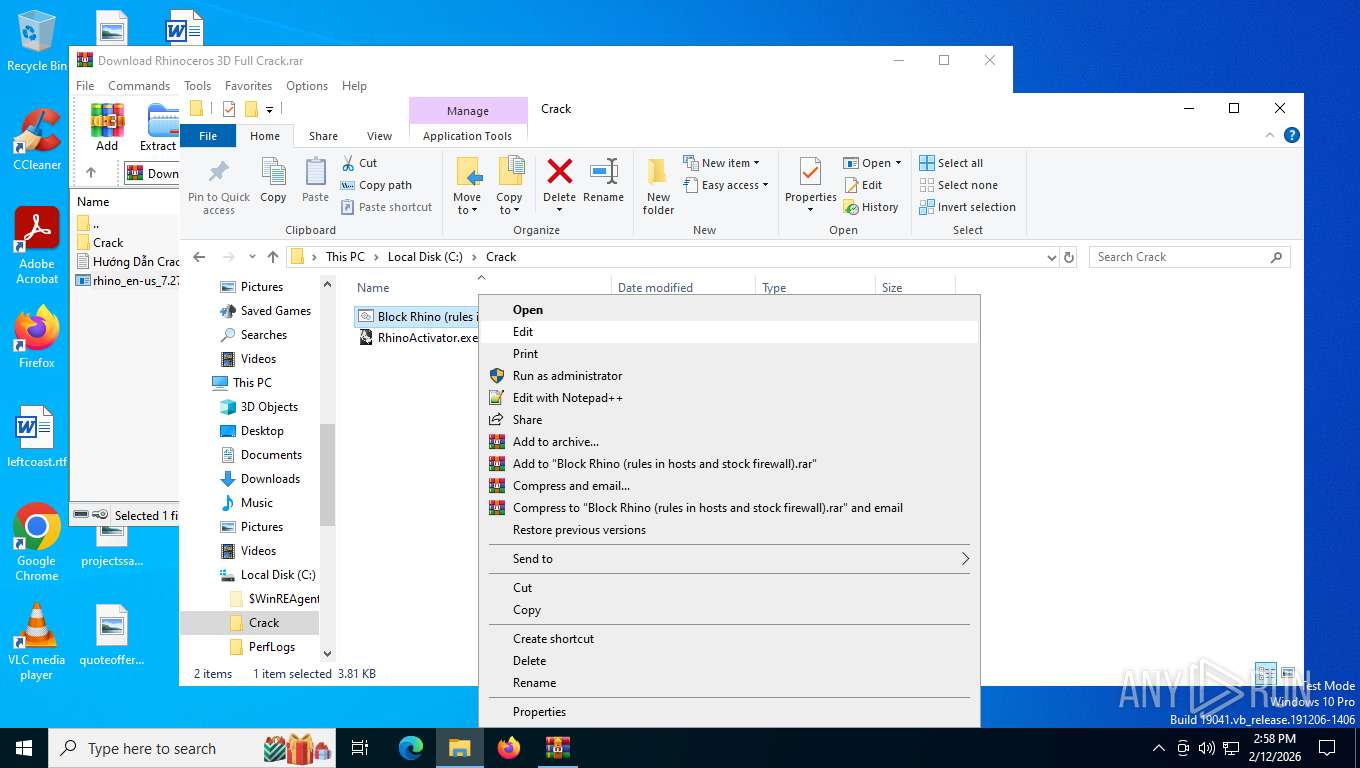Switch to the Share ribbon tab

coord(323,136)
